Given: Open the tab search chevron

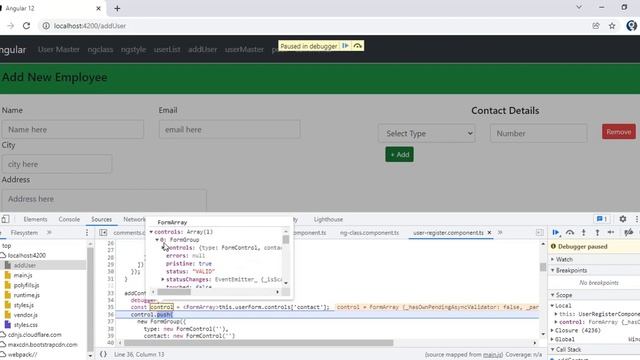Looking at the screenshot, I should click(579, 7).
